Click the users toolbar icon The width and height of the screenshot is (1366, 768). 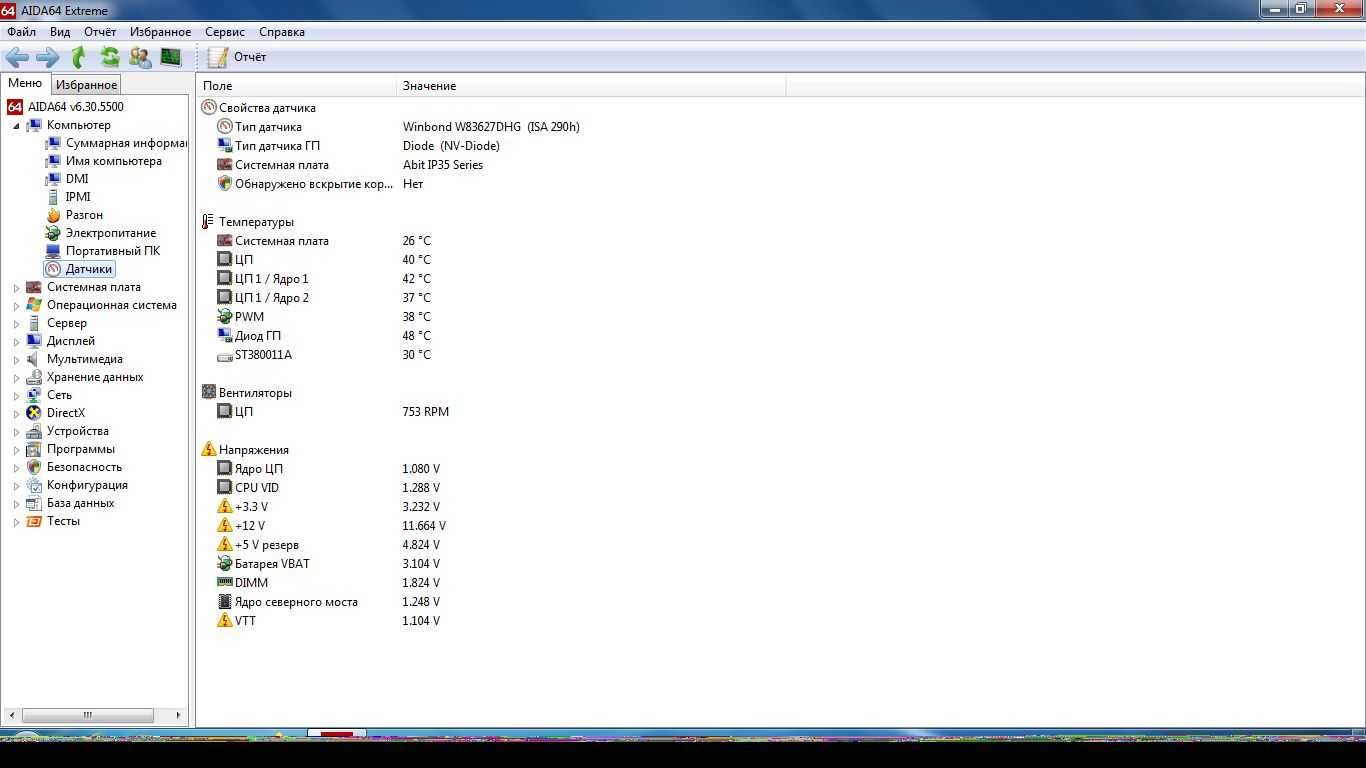coord(140,57)
